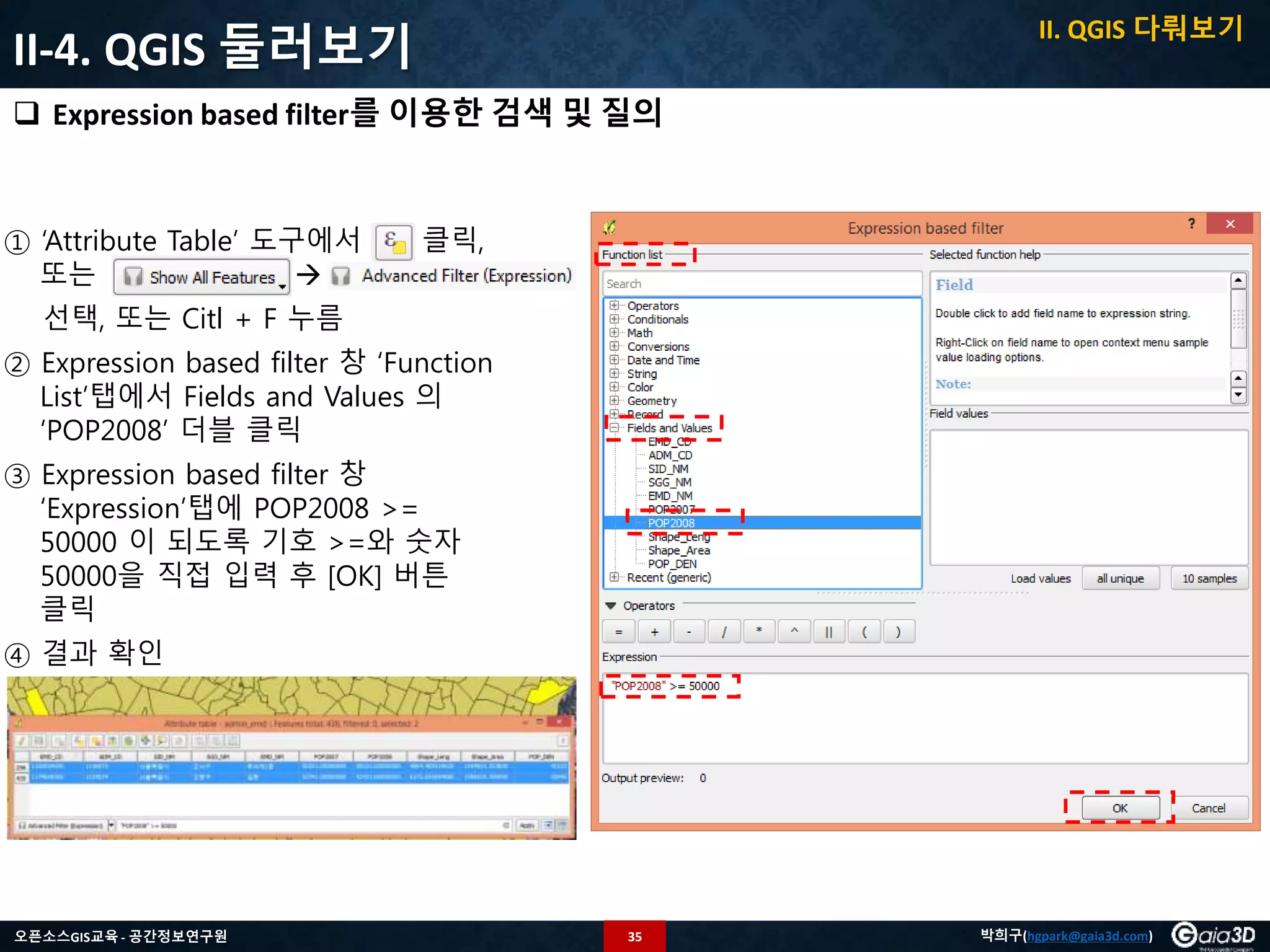
Task: Select the Shape_Area field
Action: tap(679, 550)
